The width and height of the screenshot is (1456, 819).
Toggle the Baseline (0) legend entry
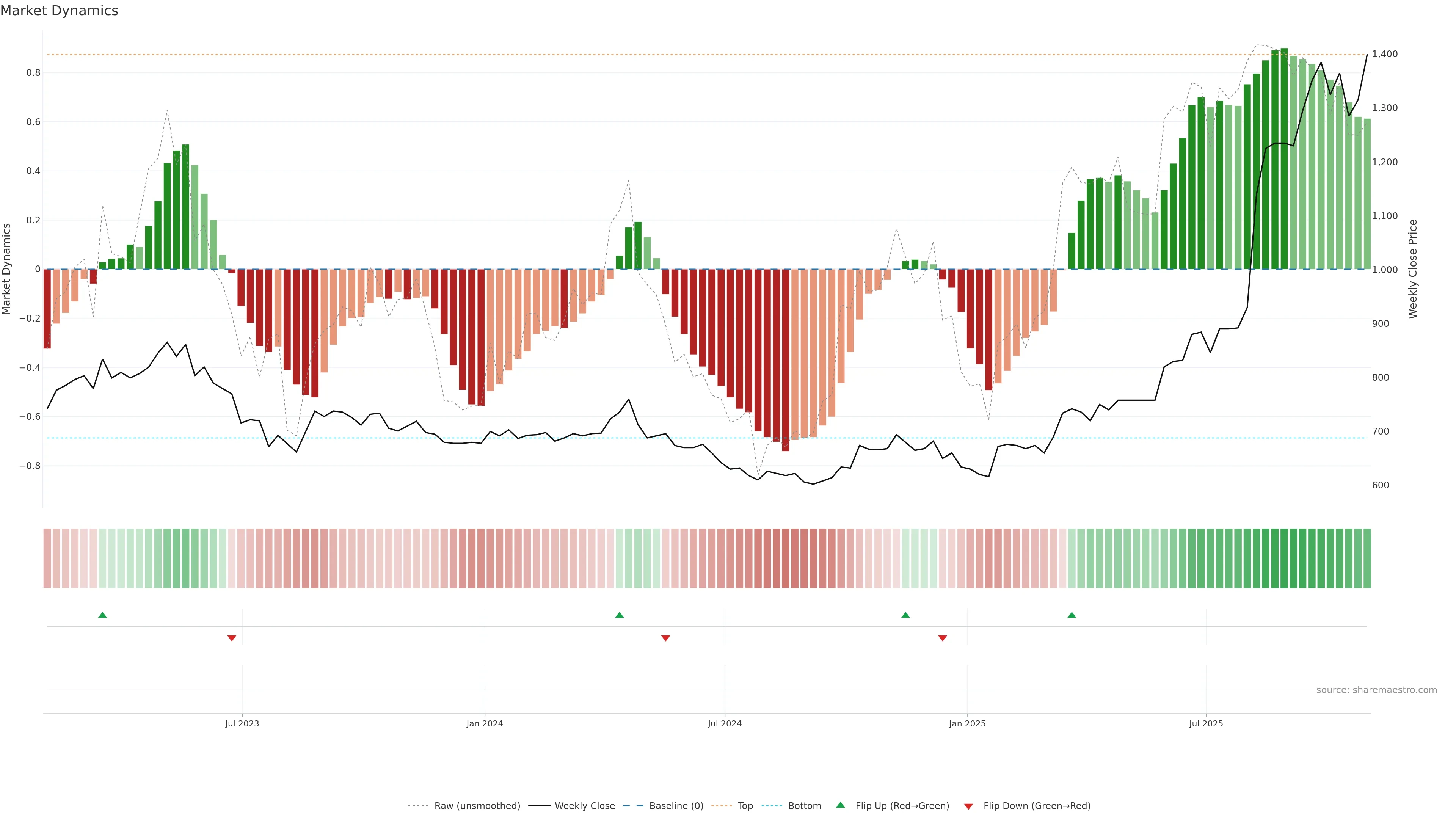coord(676,806)
